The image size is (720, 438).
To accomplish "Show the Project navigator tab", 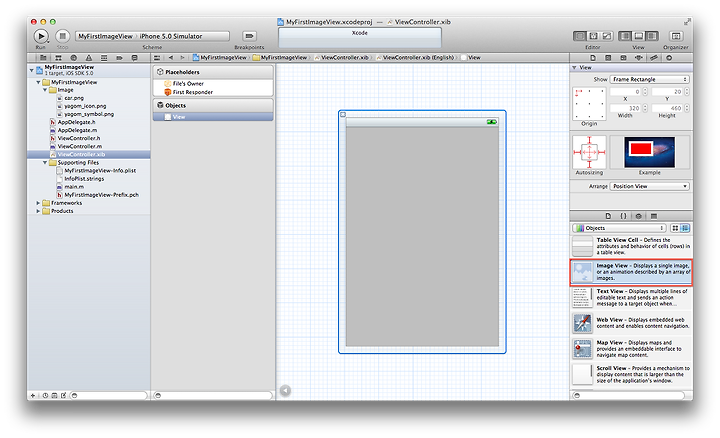I will click(x=43, y=58).
